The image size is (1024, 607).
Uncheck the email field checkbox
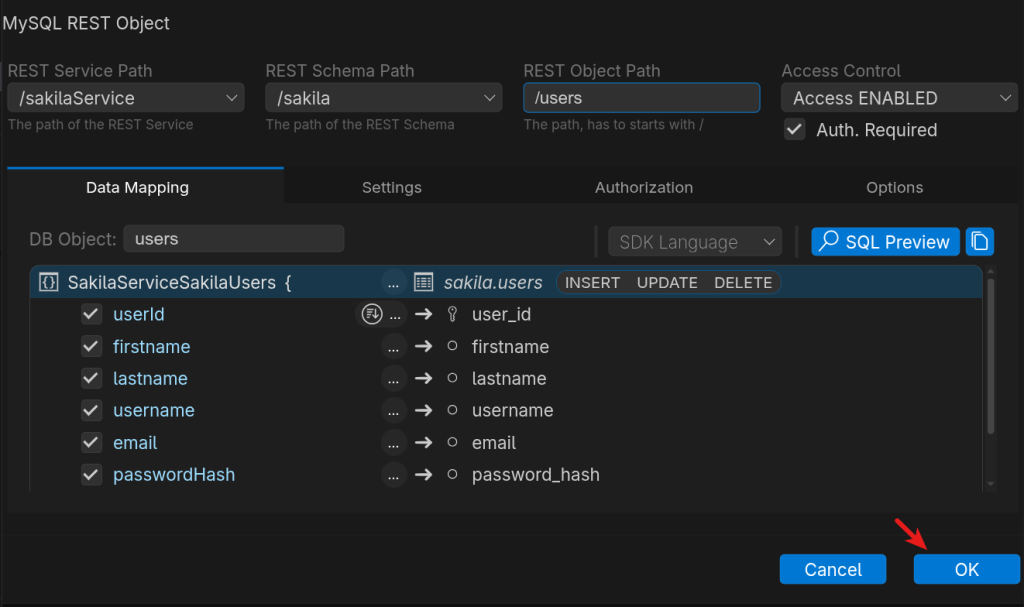92,443
